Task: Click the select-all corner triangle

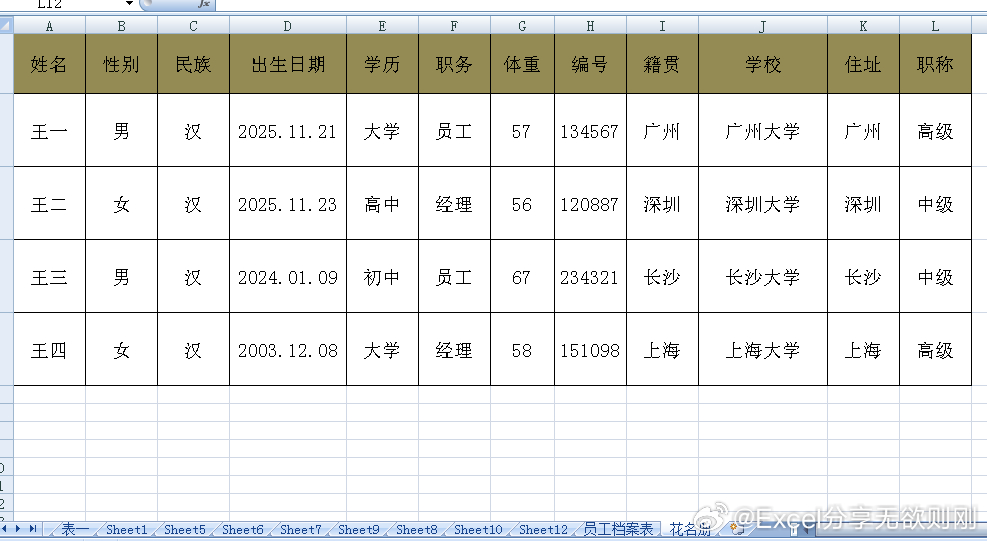Action: (6, 26)
